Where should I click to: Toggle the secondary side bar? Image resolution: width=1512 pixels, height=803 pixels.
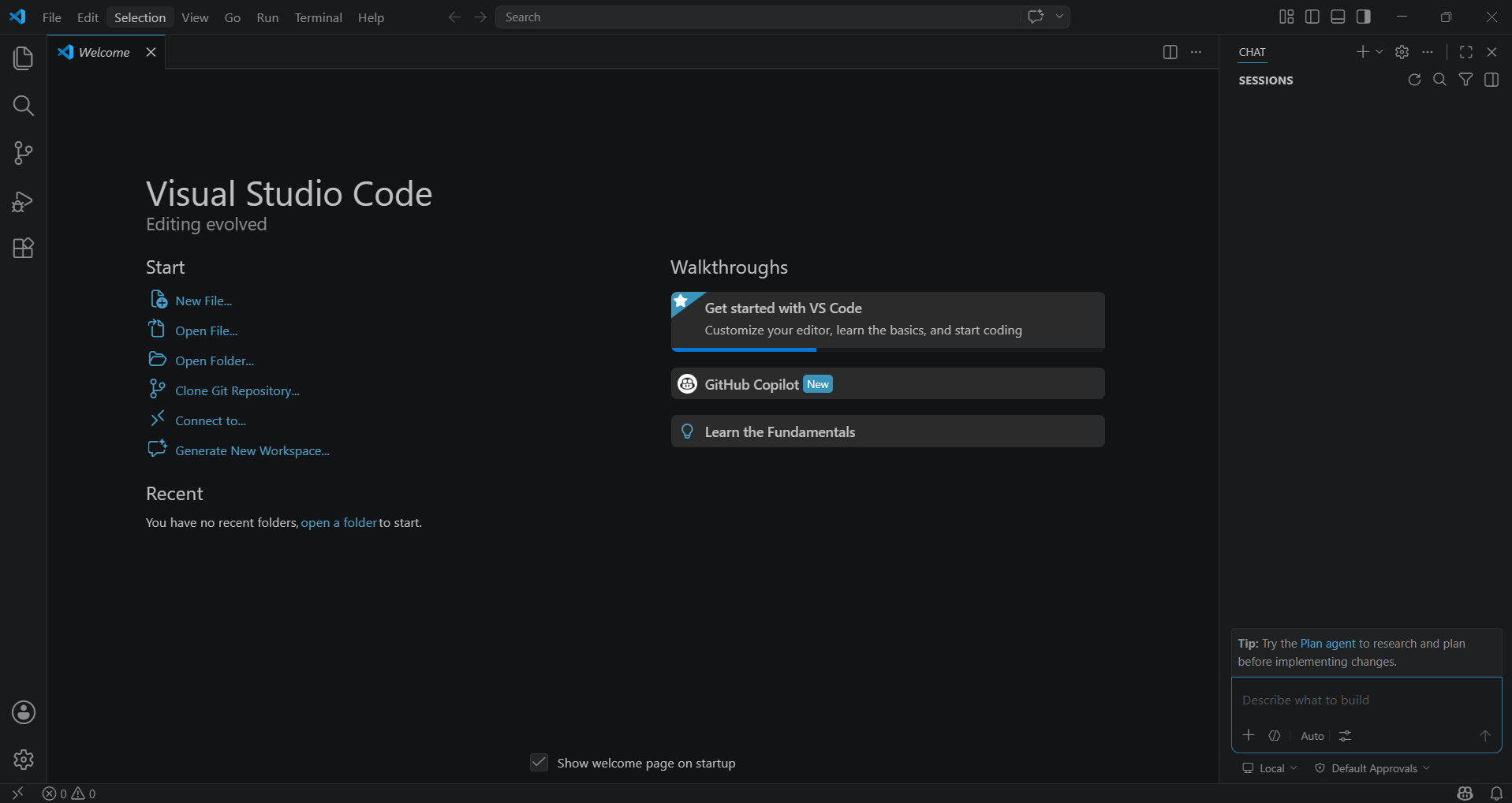[1364, 17]
